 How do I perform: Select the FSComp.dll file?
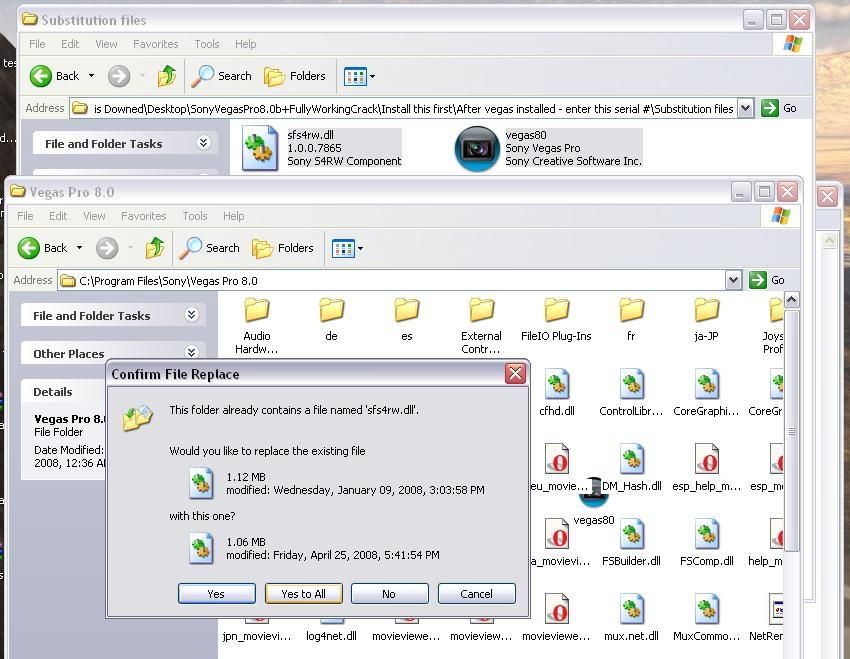point(706,543)
